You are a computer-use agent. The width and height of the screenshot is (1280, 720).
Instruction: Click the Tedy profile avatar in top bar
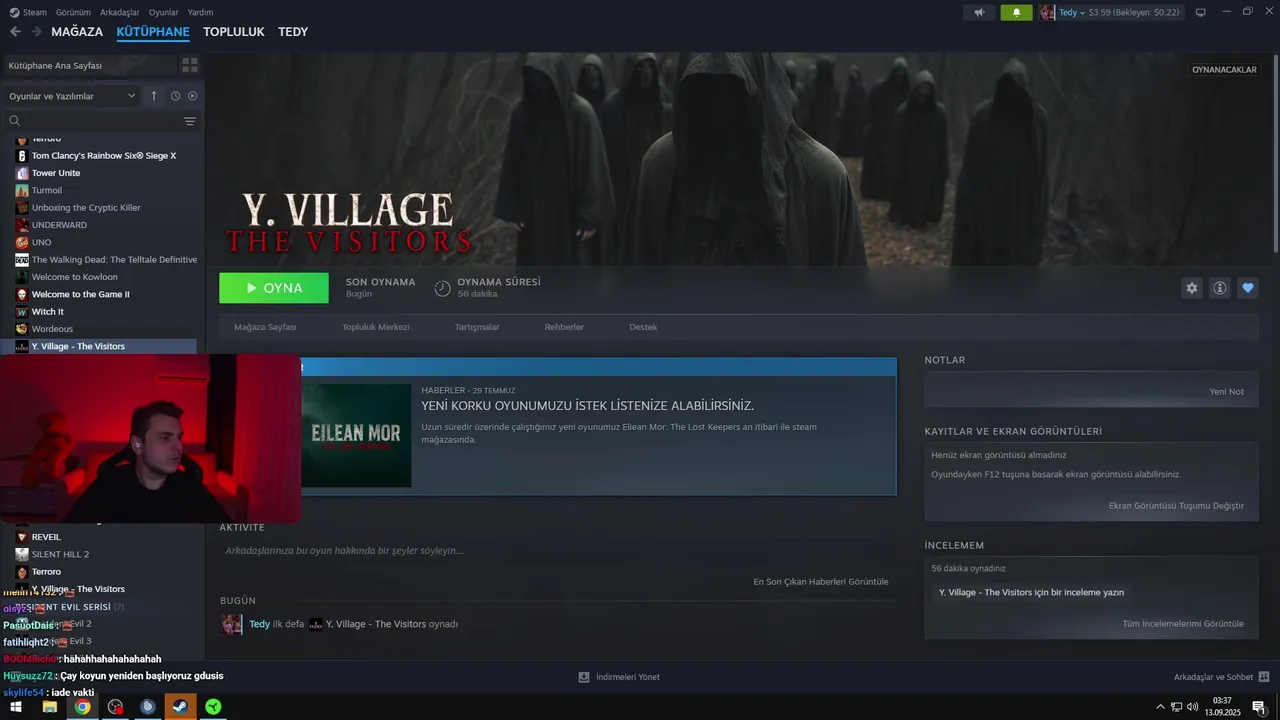[x=1047, y=12]
